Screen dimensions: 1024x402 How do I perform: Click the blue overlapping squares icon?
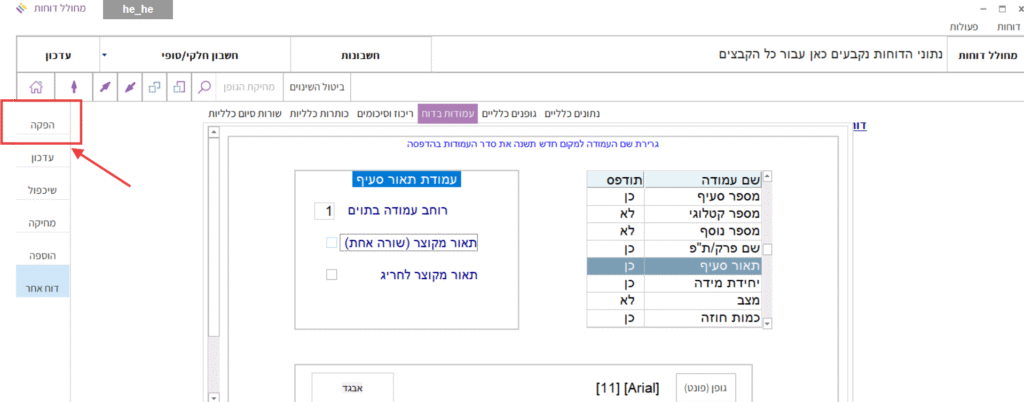154,87
